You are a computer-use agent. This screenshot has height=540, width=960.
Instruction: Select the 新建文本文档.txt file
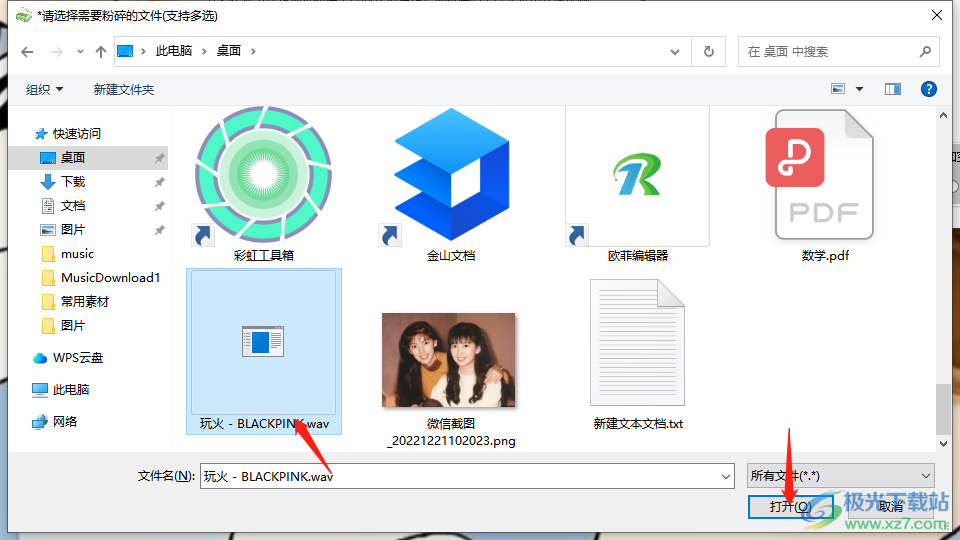(637, 343)
